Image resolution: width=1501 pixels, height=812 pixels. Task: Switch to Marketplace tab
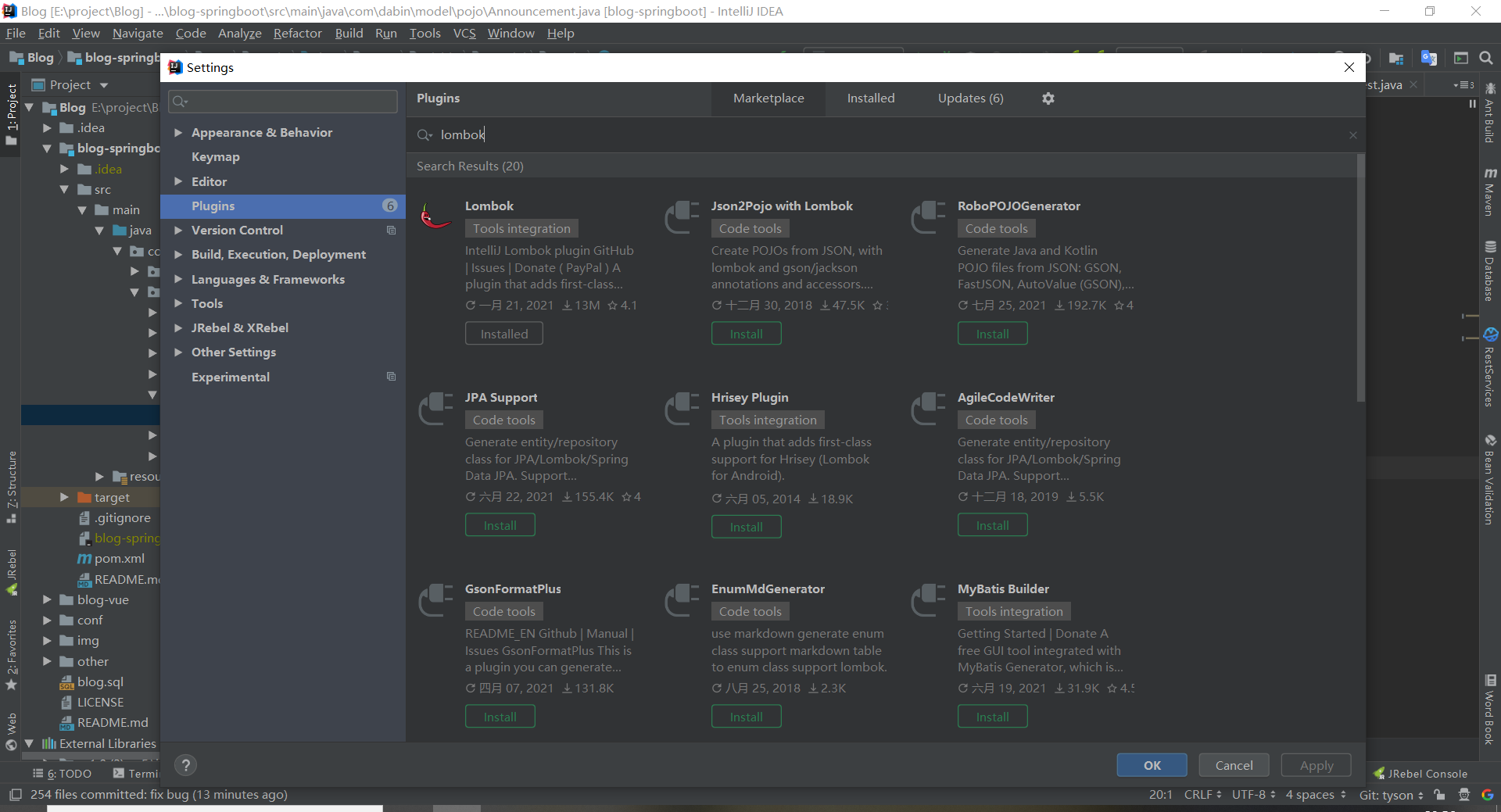(768, 98)
